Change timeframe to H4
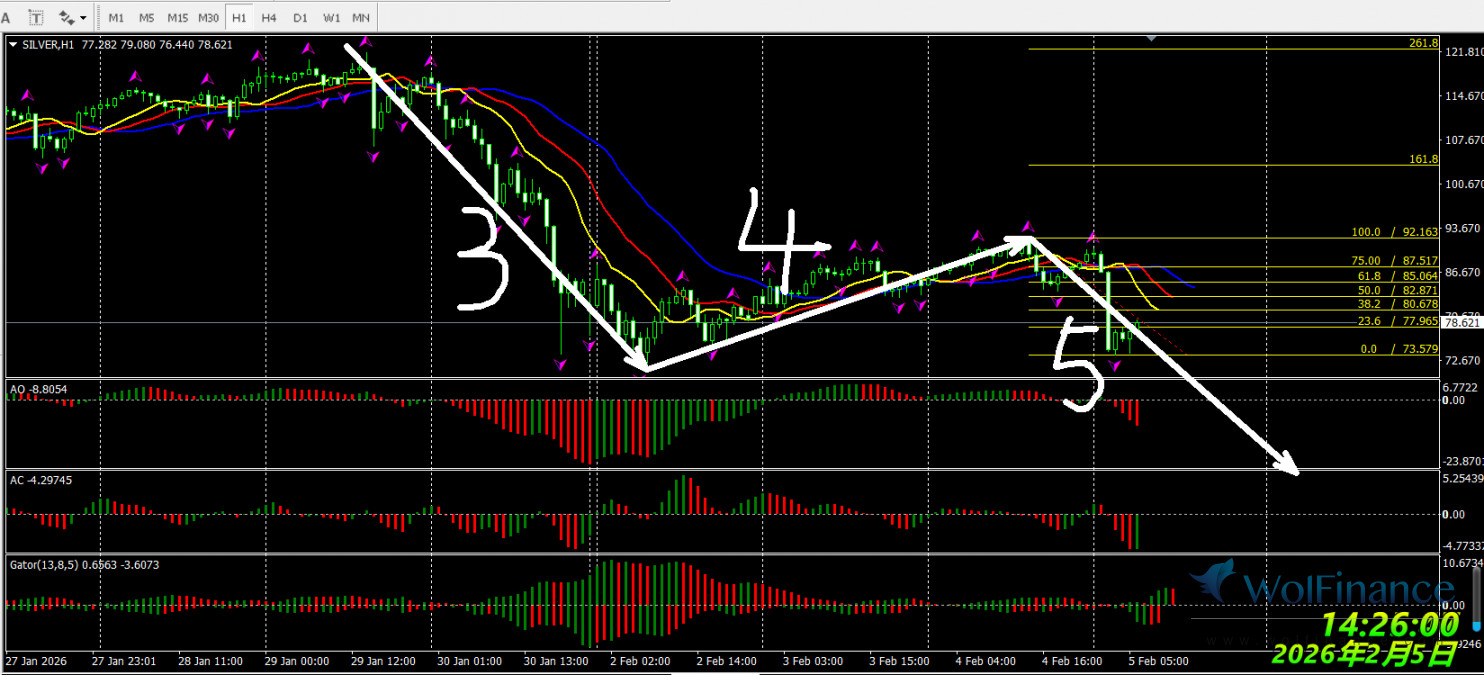Screen dimensions: 1484x675 pyautogui.click(x=269, y=17)
